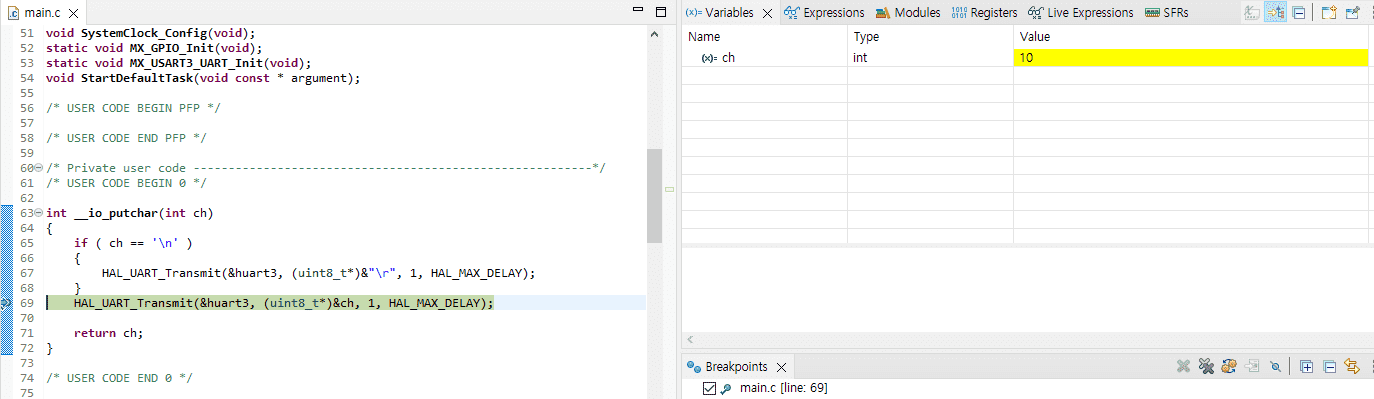Edit the yellow highlighted value 10
Screen dimensions: 1374x399
coord(1191,58)
